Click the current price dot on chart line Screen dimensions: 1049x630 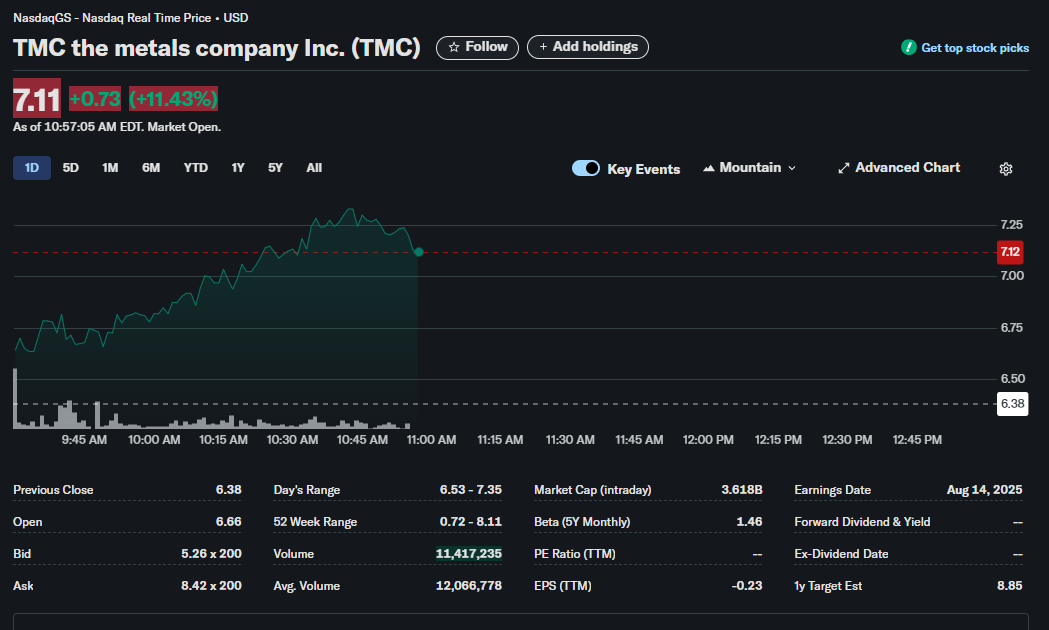tap(419, 252)
